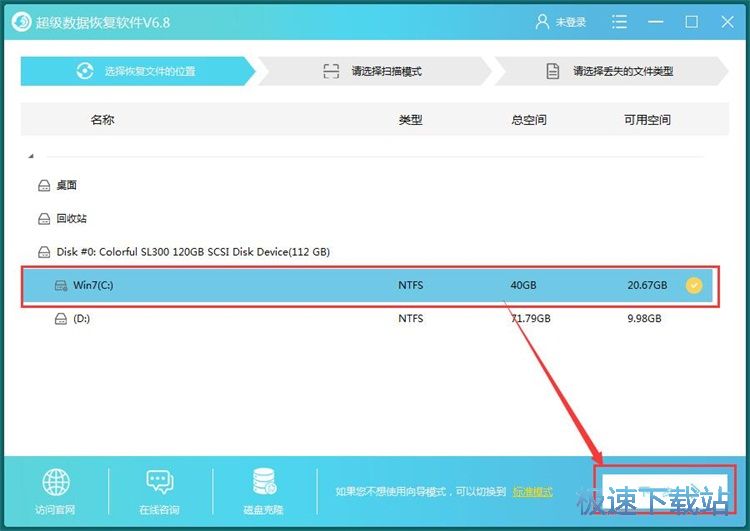Sort by 类型 column header

click(410, 120)
